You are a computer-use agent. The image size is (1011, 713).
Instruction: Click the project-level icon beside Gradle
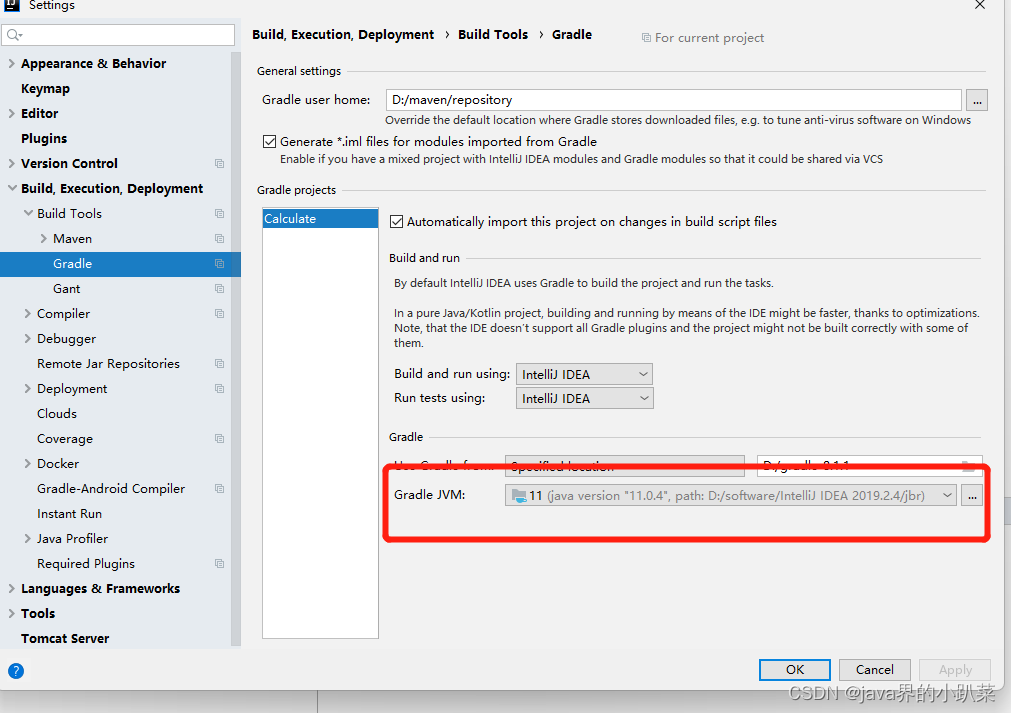point(219,264)
